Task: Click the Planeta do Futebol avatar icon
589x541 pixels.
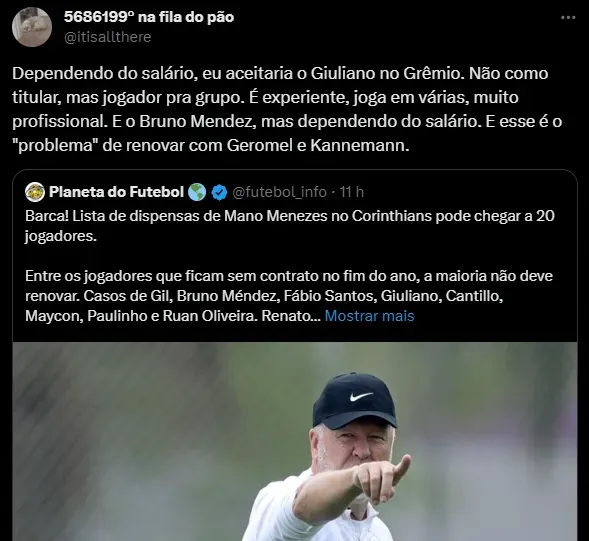Action: click(x=35, y=192)
